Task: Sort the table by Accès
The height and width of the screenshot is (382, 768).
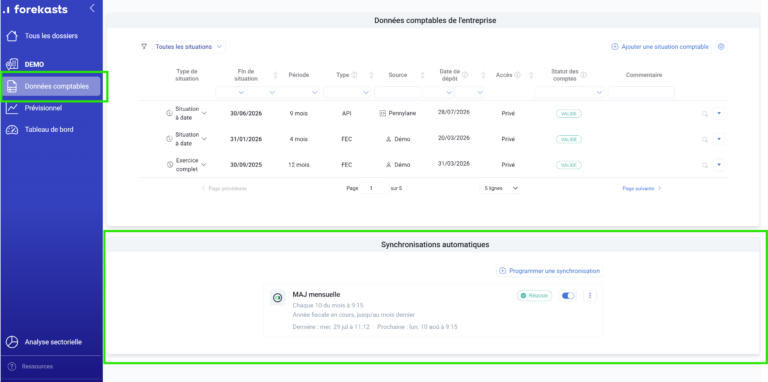Action: (530, 75)
